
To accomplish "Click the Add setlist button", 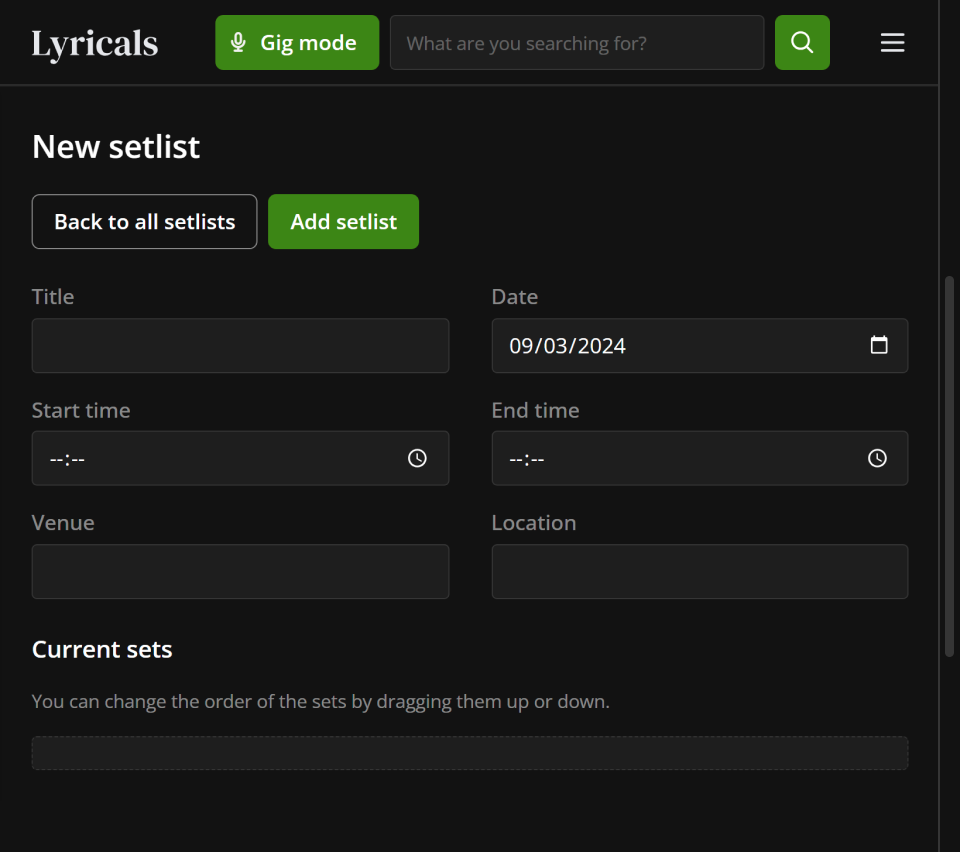I will pos(343,221).
